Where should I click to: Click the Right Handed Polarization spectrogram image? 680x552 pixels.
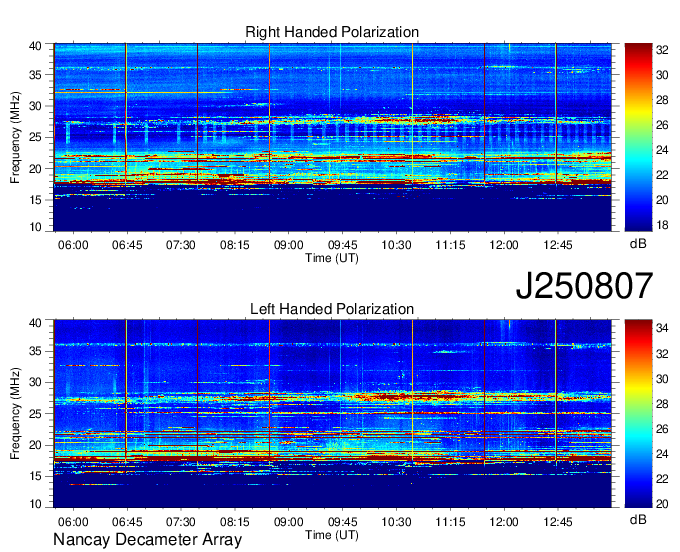[x=332, y=137]
